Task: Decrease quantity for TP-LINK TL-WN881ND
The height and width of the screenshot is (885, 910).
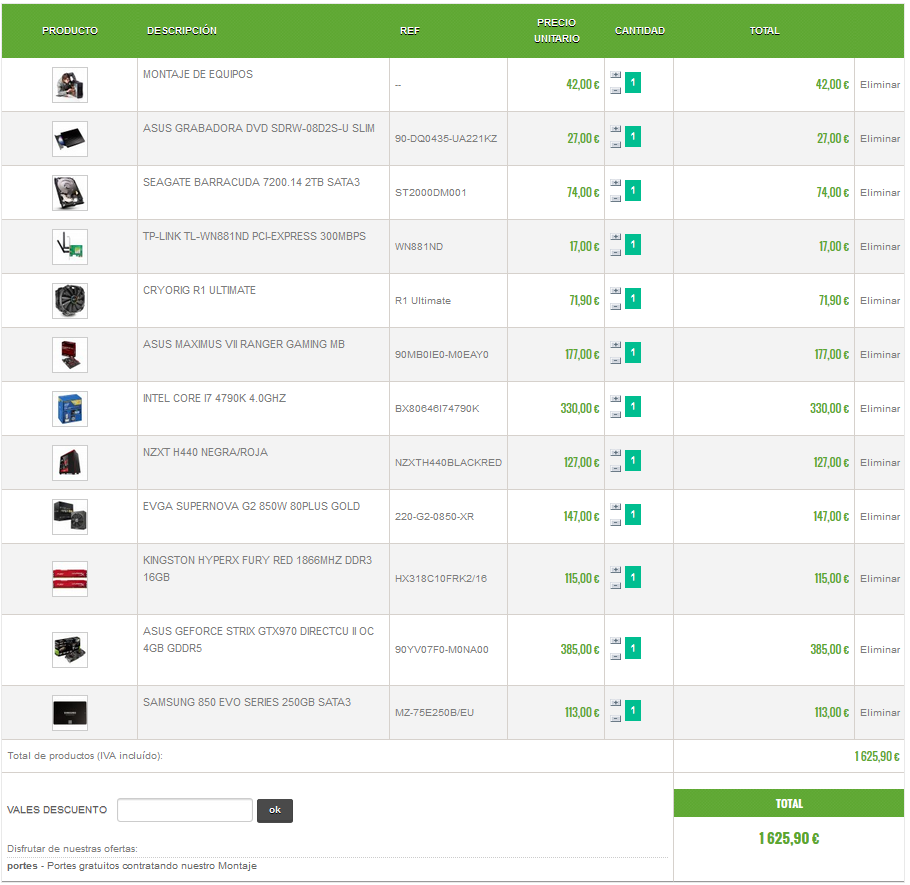Action: pos(616,252)
